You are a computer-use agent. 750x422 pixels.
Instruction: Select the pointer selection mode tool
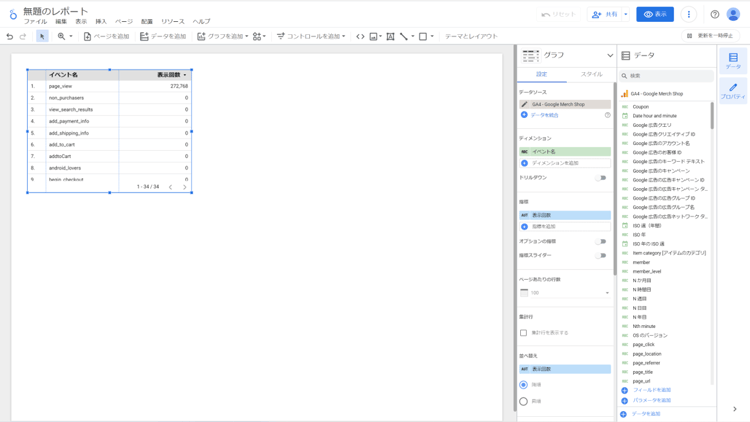click(x=42, y=36)
